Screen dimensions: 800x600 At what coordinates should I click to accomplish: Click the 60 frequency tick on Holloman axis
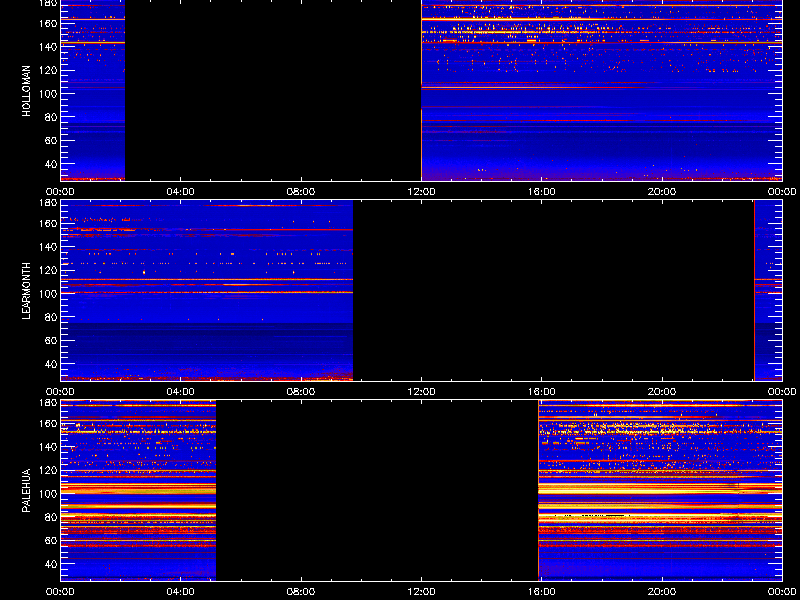[x=51, y=141]
